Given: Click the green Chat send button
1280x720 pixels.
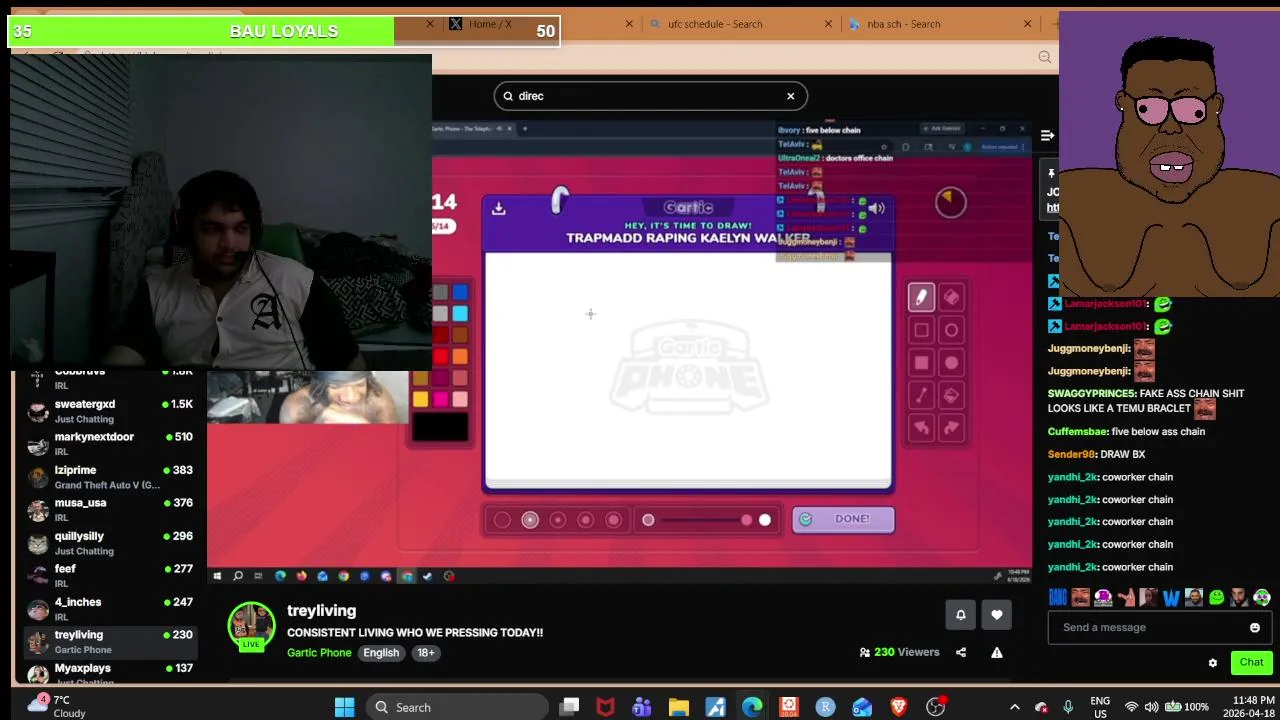Looking at the screenshot, I should [x=1251, y=662].
